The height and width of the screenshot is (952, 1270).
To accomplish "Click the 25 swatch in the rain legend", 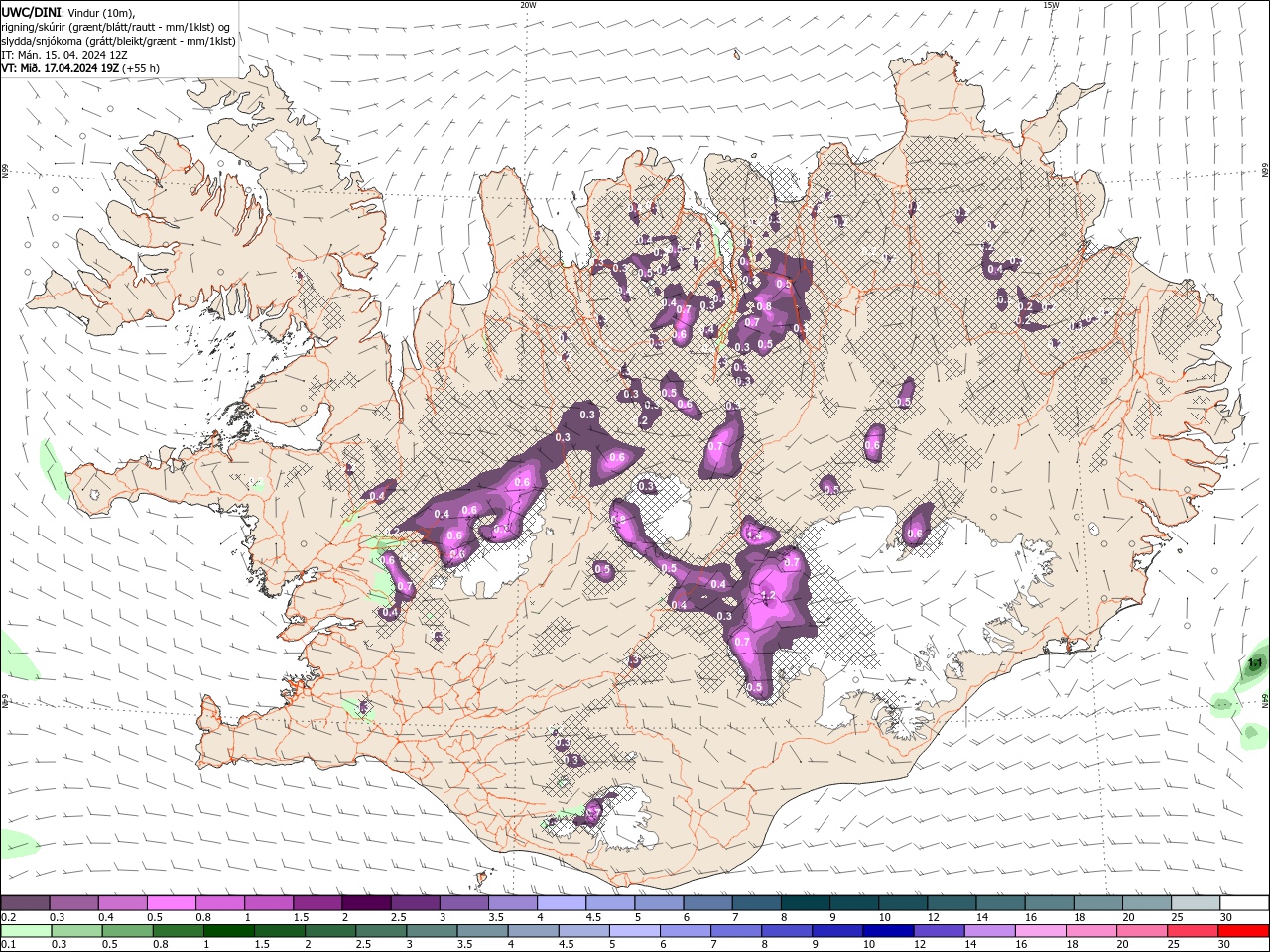I will [1194, 930].
